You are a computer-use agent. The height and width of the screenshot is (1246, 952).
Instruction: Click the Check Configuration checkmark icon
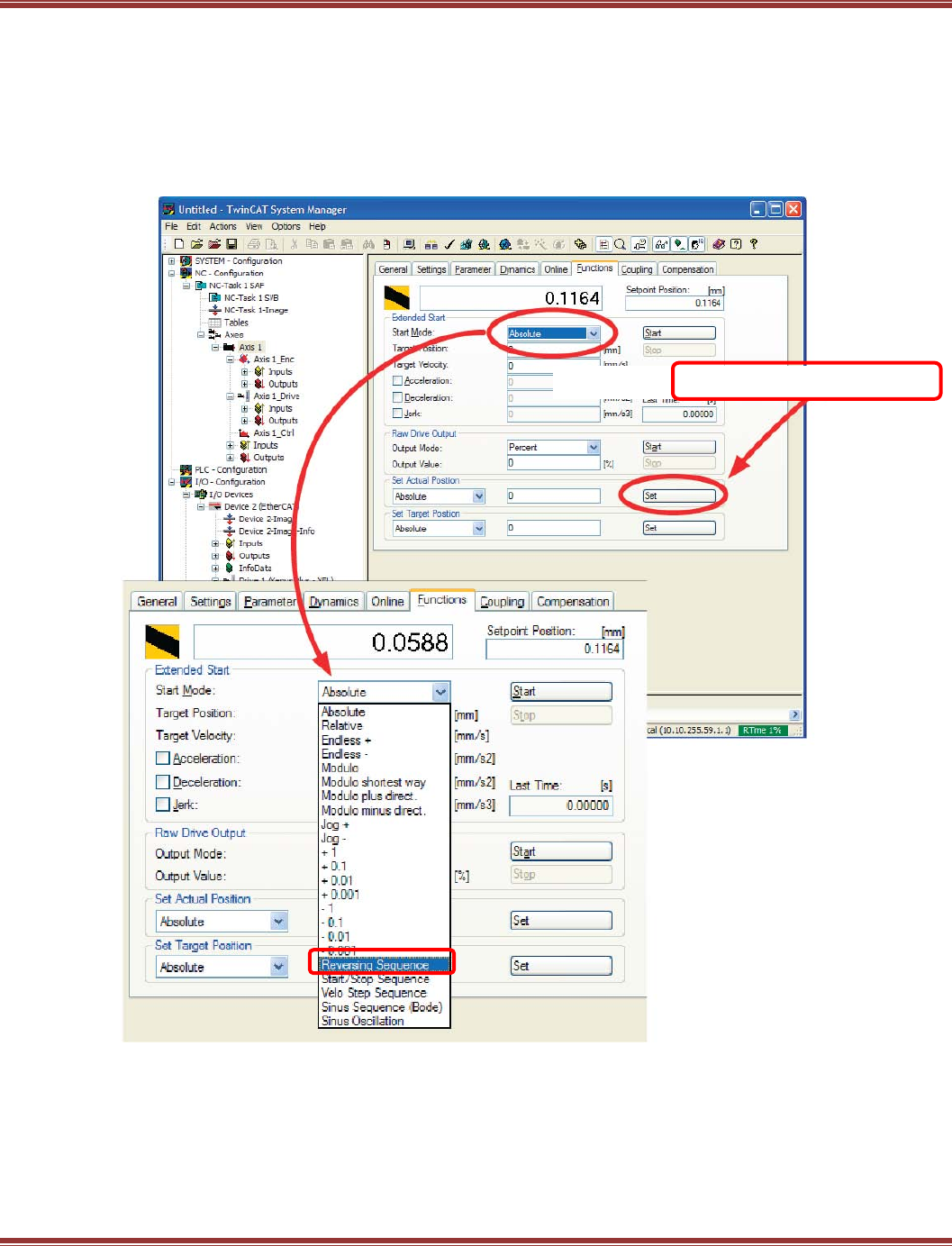click(x=449, y=243)
